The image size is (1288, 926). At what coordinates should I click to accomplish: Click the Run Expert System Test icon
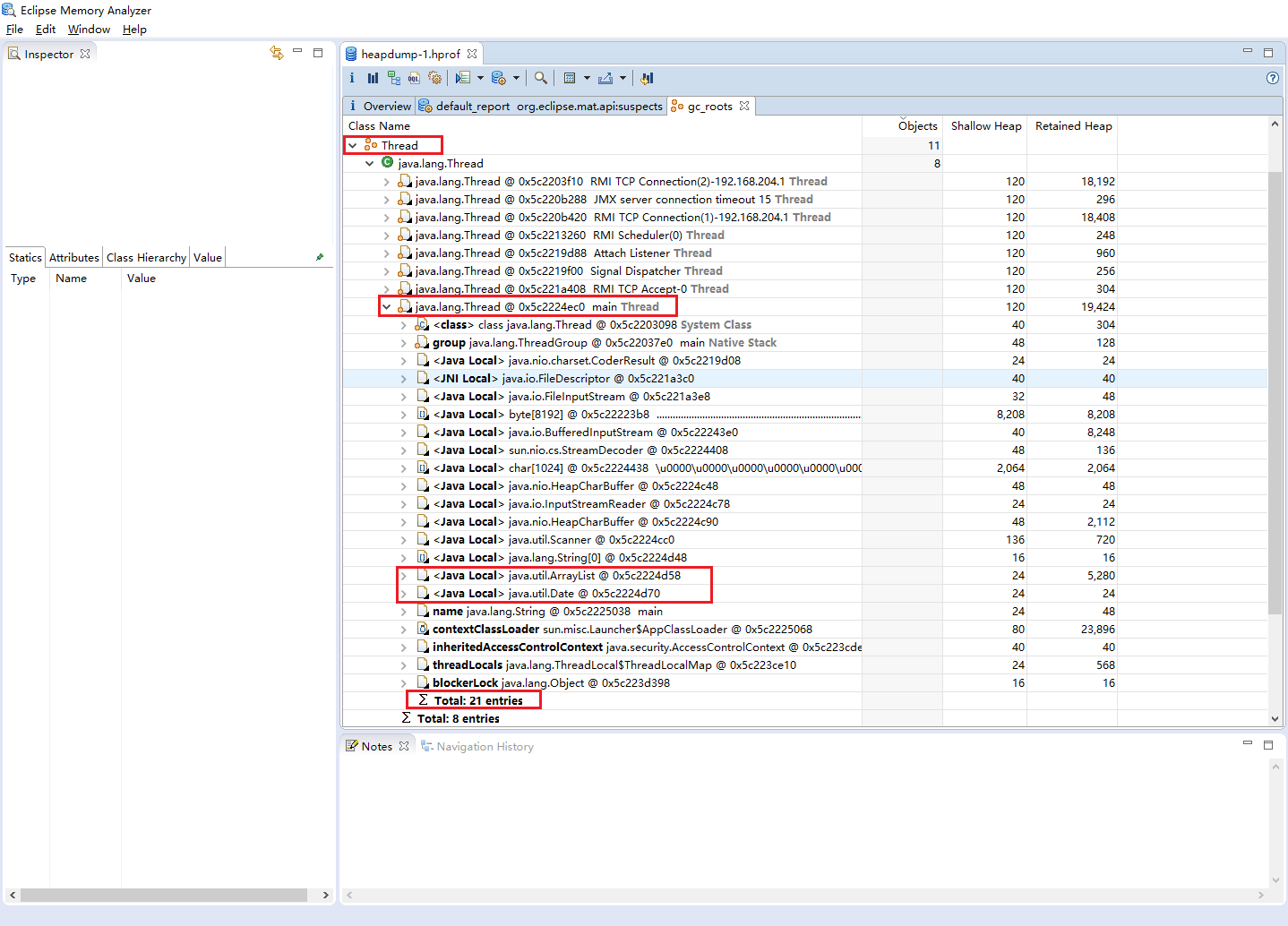[x=463, y=78]
